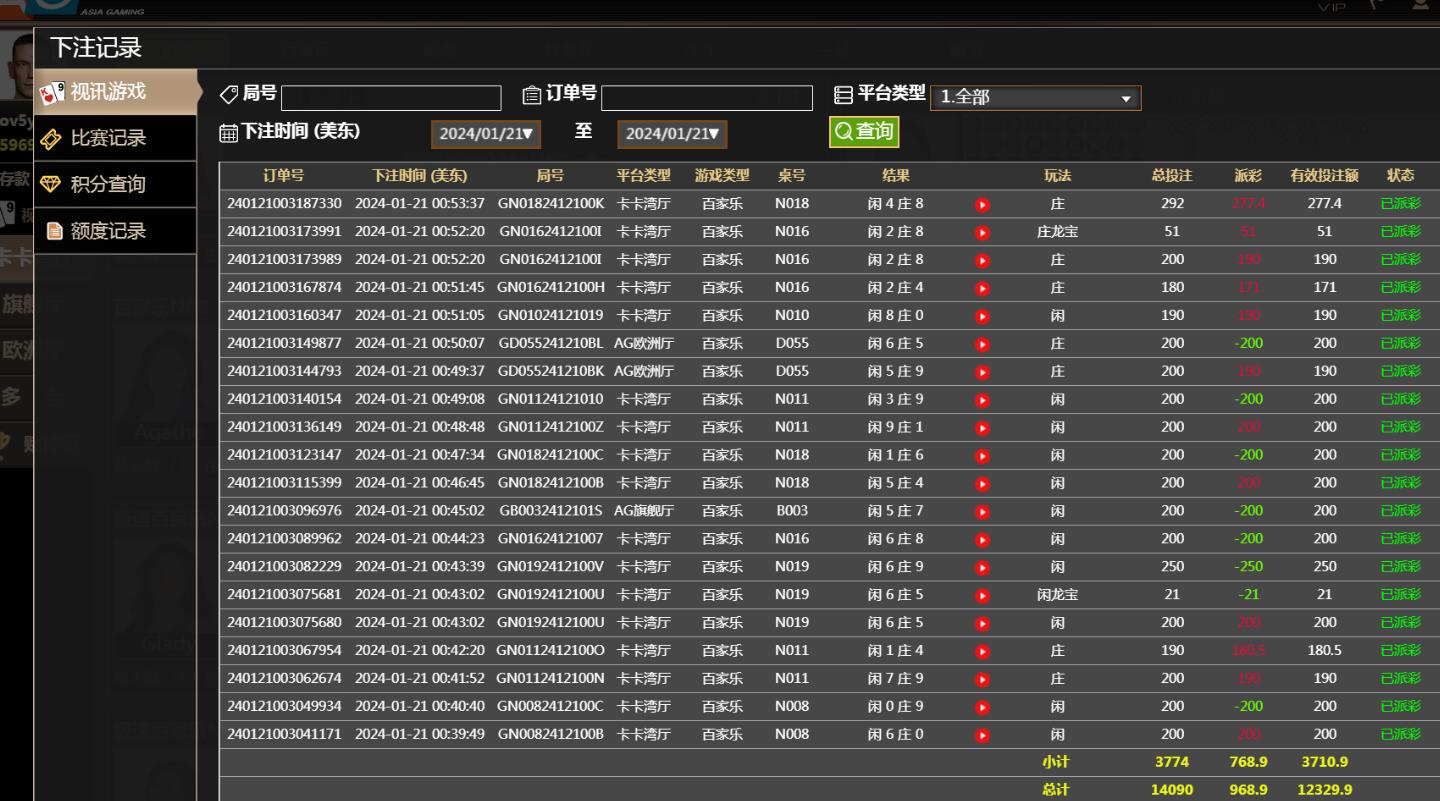Play replay for order 240121003082229
Viewport: 1440px width, 801px height.
click(982, 568)
